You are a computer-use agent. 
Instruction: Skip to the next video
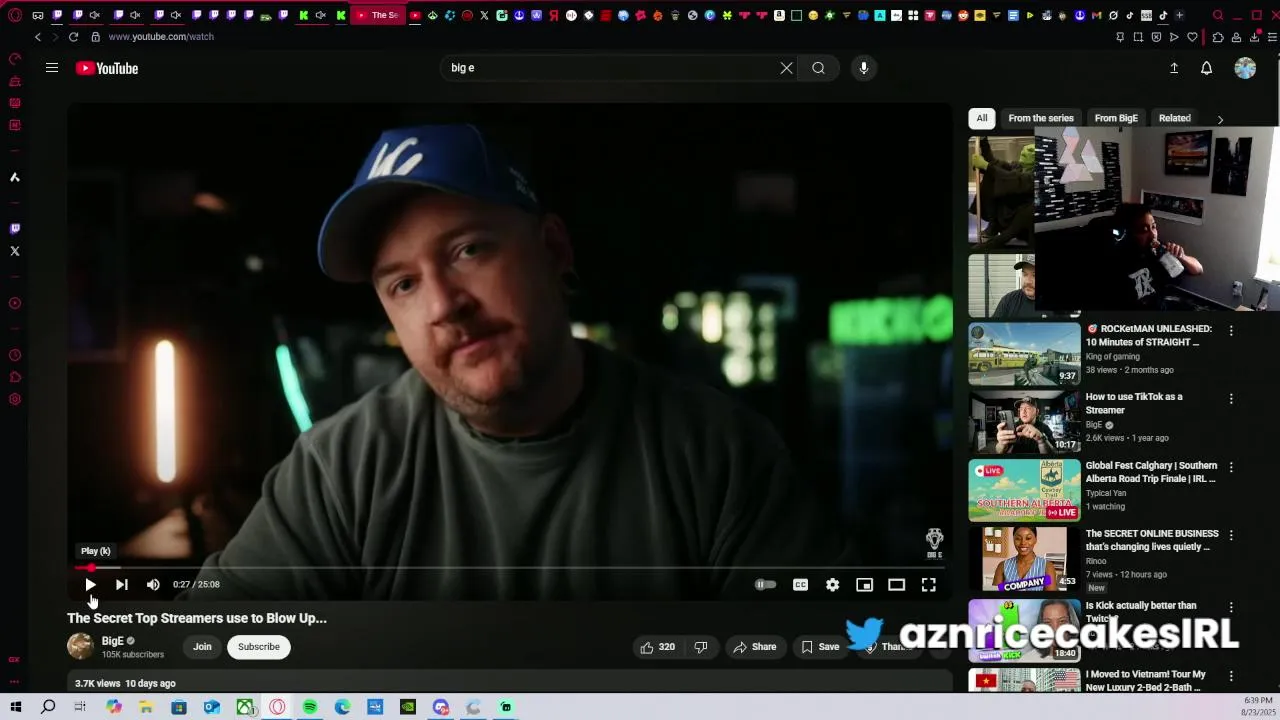point(122,585)
